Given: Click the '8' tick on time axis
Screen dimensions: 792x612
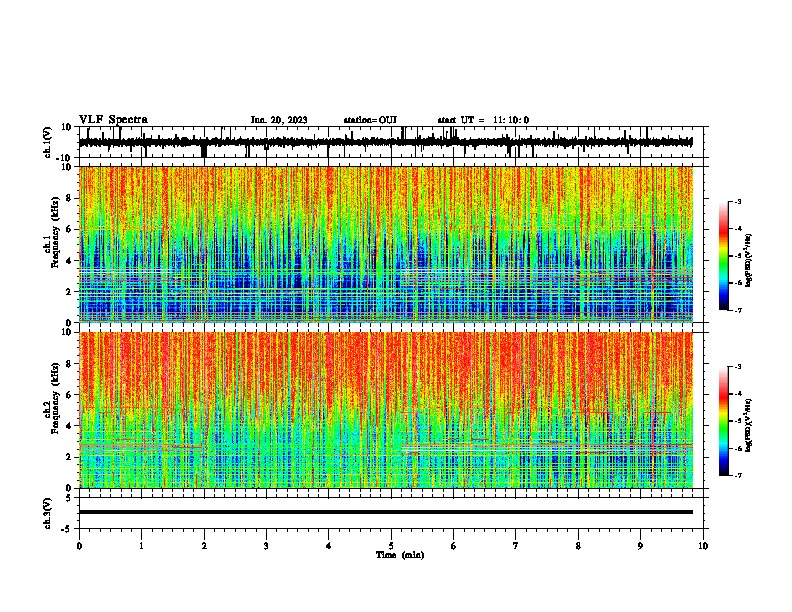Looking at the screenshot, I should (578, 546).
